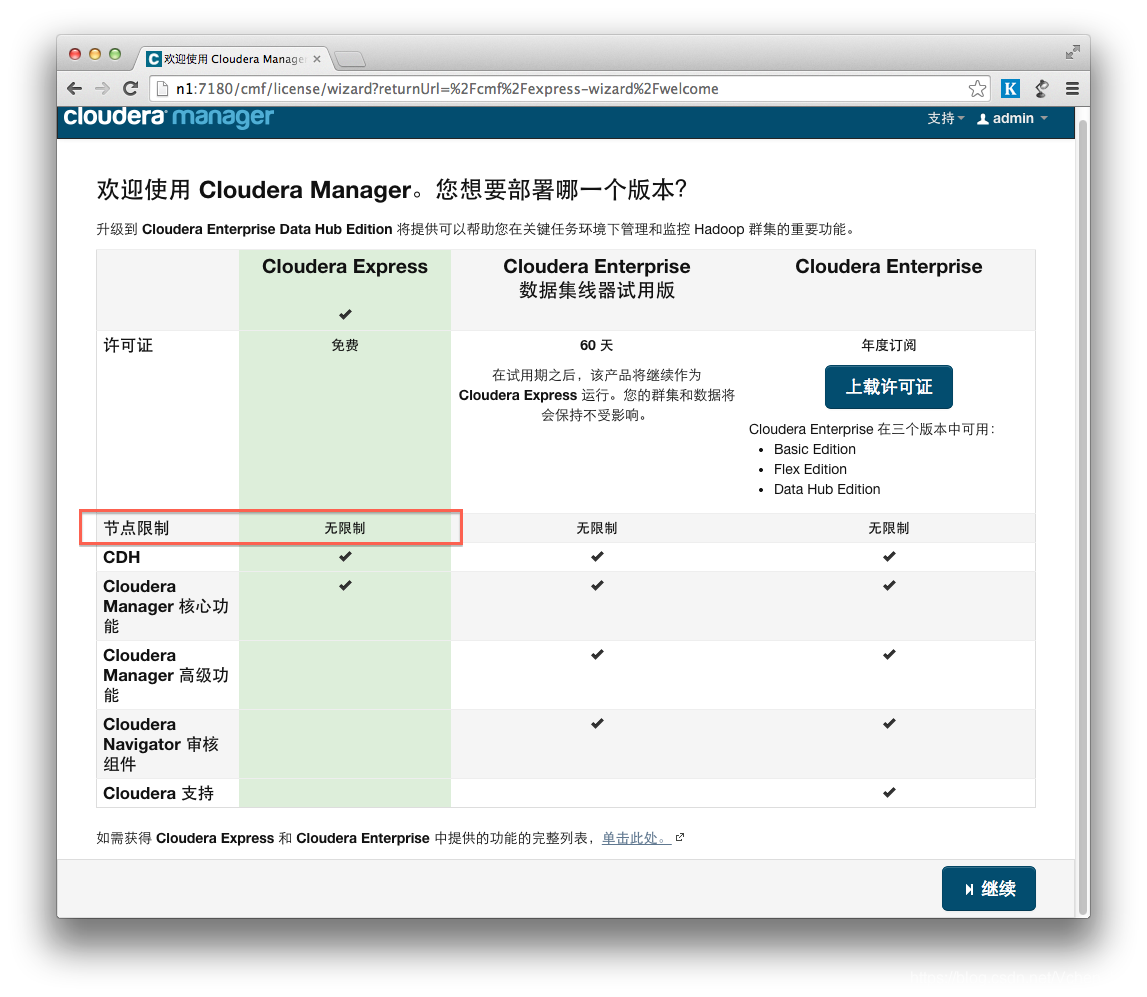Image resolution: width=1147 pixels, height=997 pixels.
Task: Click the 节点限制 row label
Action: pos(136,528)
